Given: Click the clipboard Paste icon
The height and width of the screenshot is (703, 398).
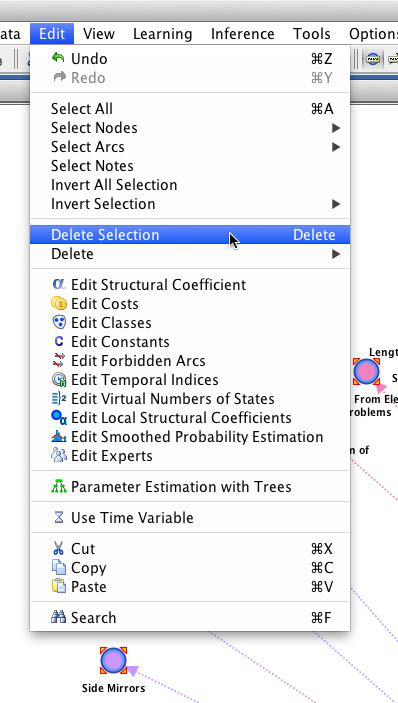Looking at the screenshot, I should (59, 586).
